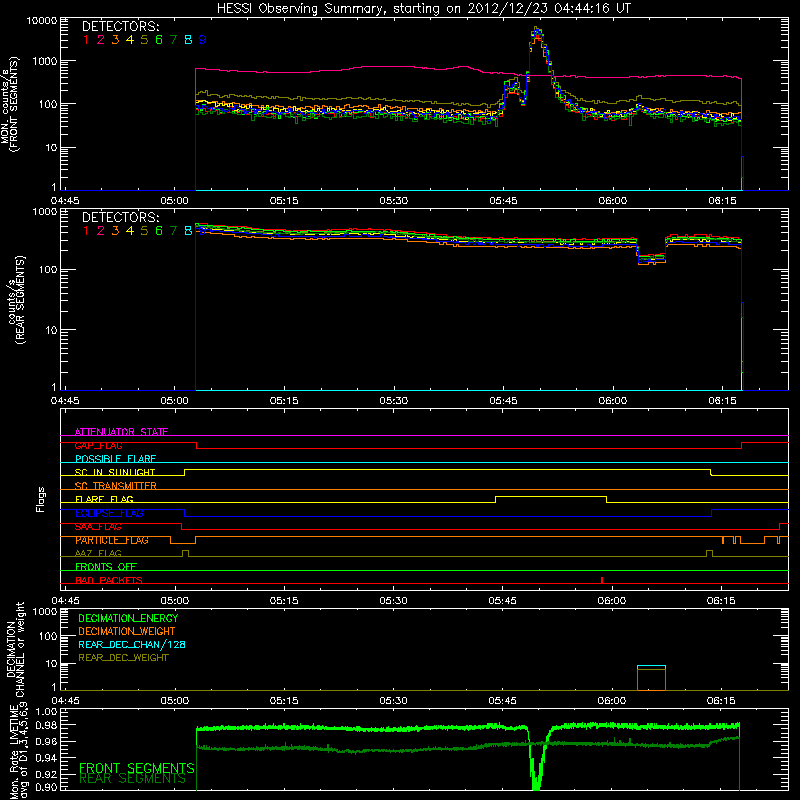
Task: Click the ECLIPSE_FLAG label
Action: tap(109, 513)
